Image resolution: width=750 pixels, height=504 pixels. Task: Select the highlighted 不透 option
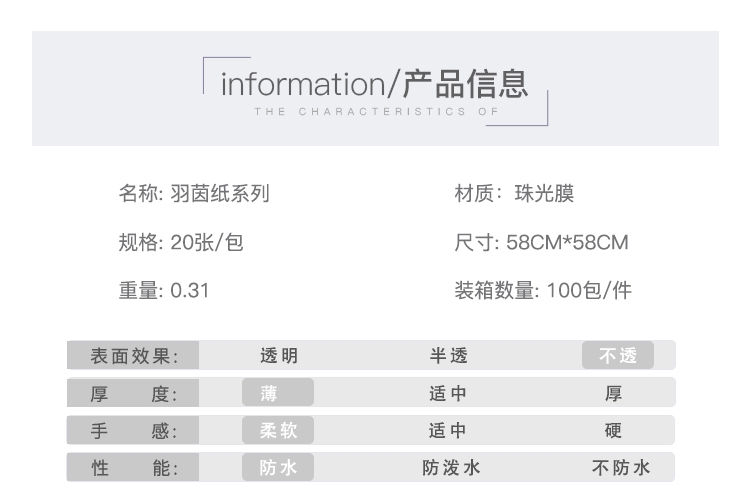click(x=618, y=355)
